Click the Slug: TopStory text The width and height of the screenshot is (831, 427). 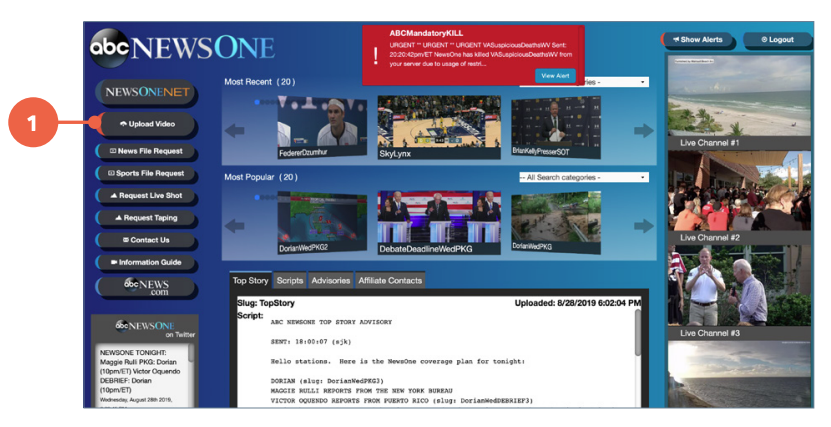[266, 304]
